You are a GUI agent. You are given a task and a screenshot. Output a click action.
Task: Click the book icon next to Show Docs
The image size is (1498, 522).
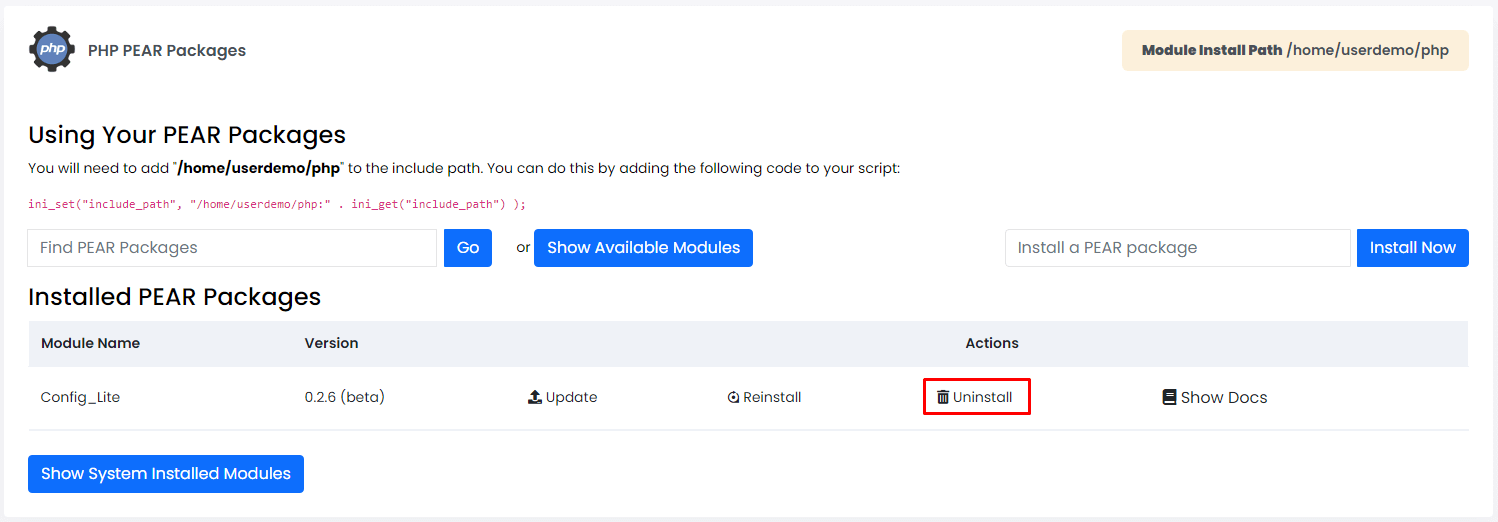(x=1169, y=397)
